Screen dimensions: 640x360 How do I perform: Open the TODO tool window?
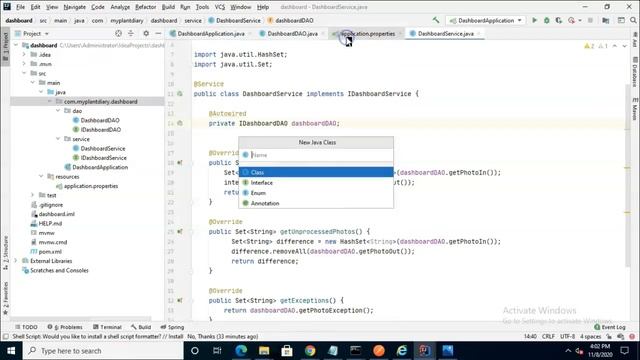click(26, 327)
